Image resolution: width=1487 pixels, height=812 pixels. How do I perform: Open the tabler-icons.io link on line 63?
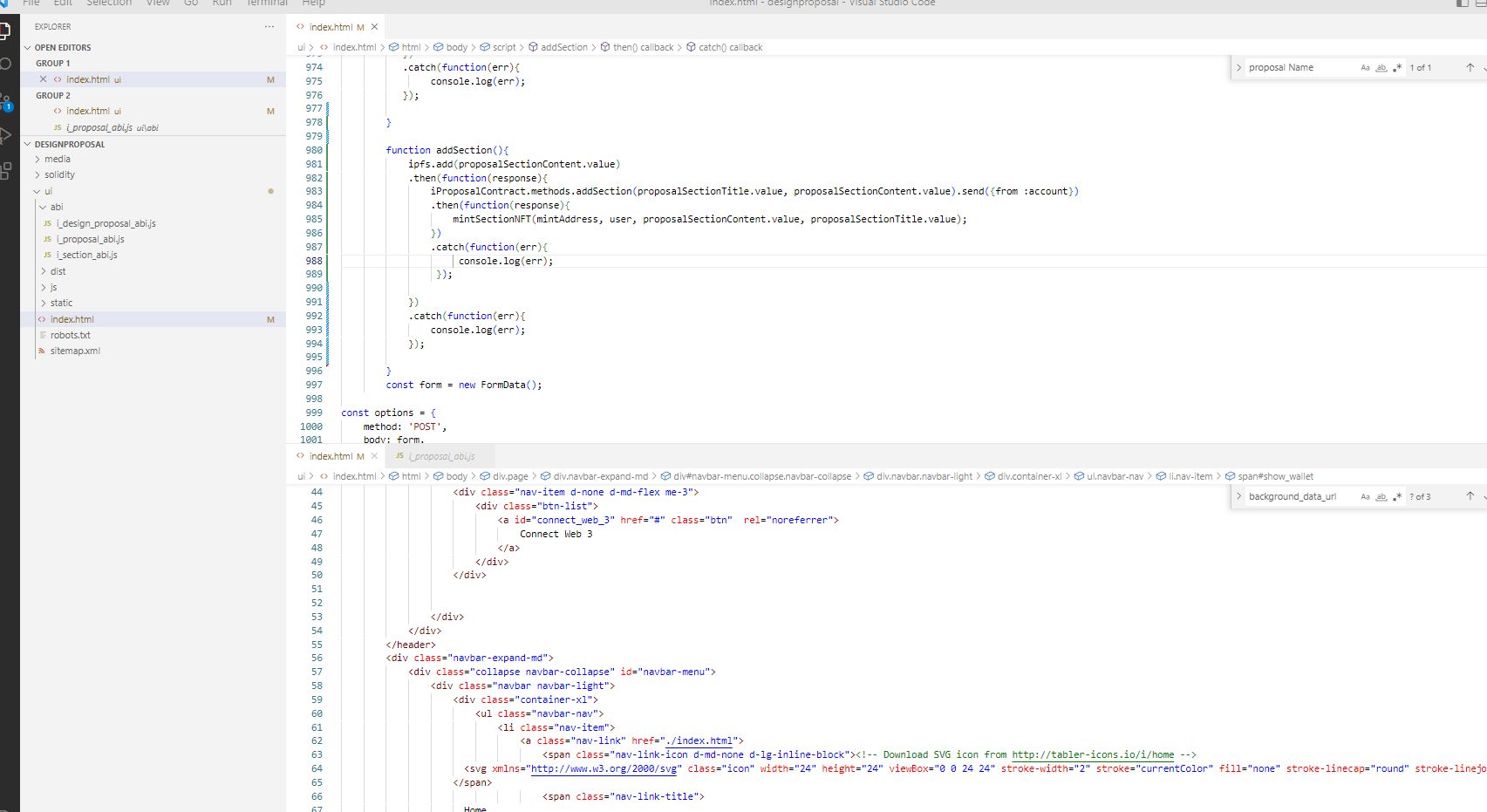[x=1093, y=755]
